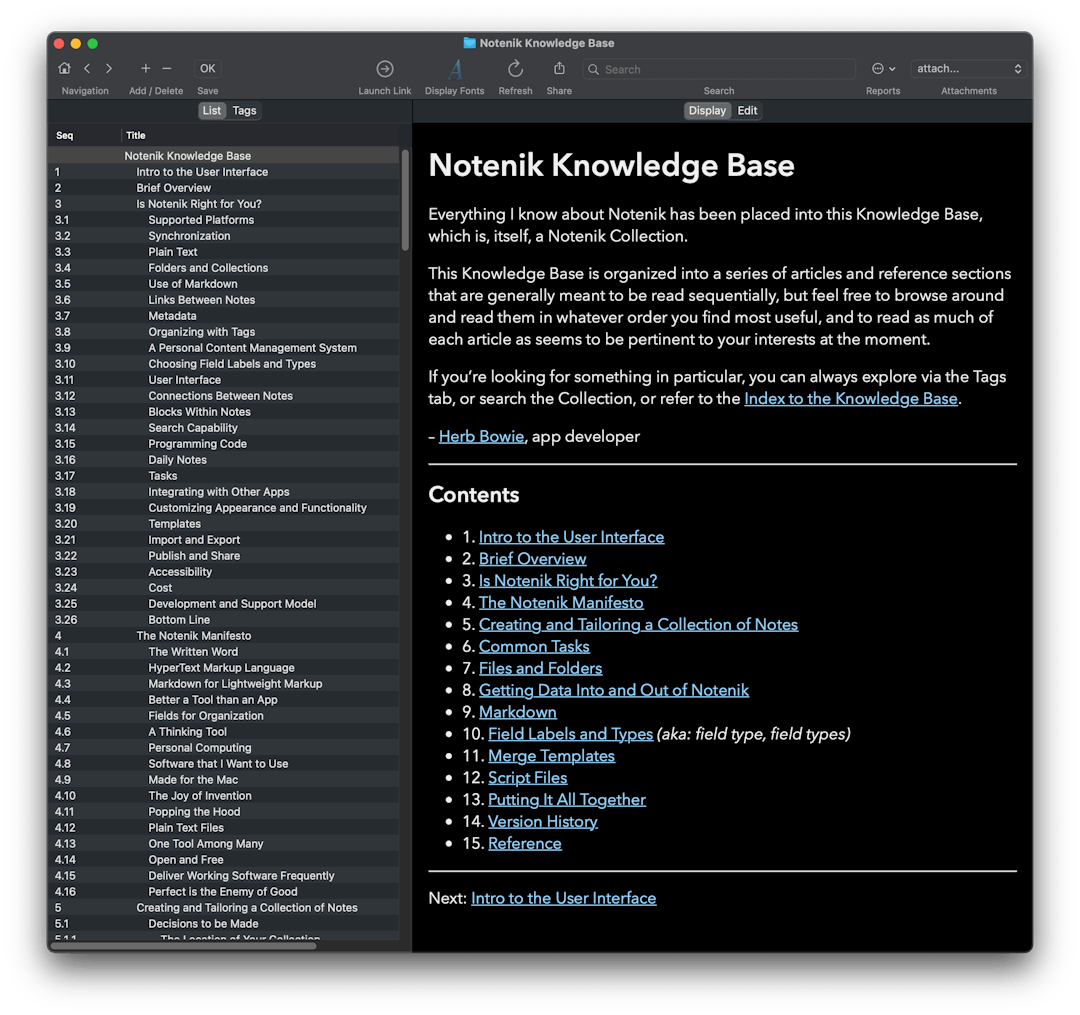The height and width of the screenshot is (1015, 1080).
Task: Click the Launch Link toolbar icon
Action: click(x=384, y=69)
